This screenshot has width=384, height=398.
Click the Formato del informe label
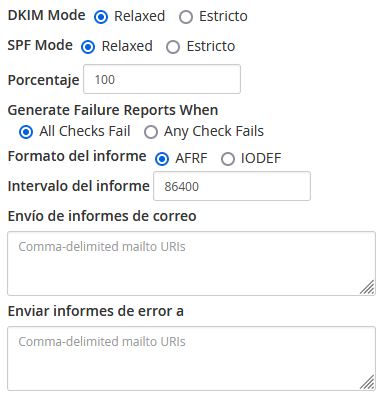point(77,156)
